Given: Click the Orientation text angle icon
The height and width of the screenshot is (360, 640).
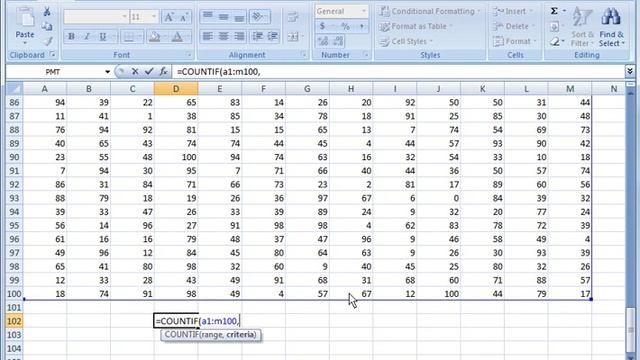Looking at the screenshot, I should point(257,17).
